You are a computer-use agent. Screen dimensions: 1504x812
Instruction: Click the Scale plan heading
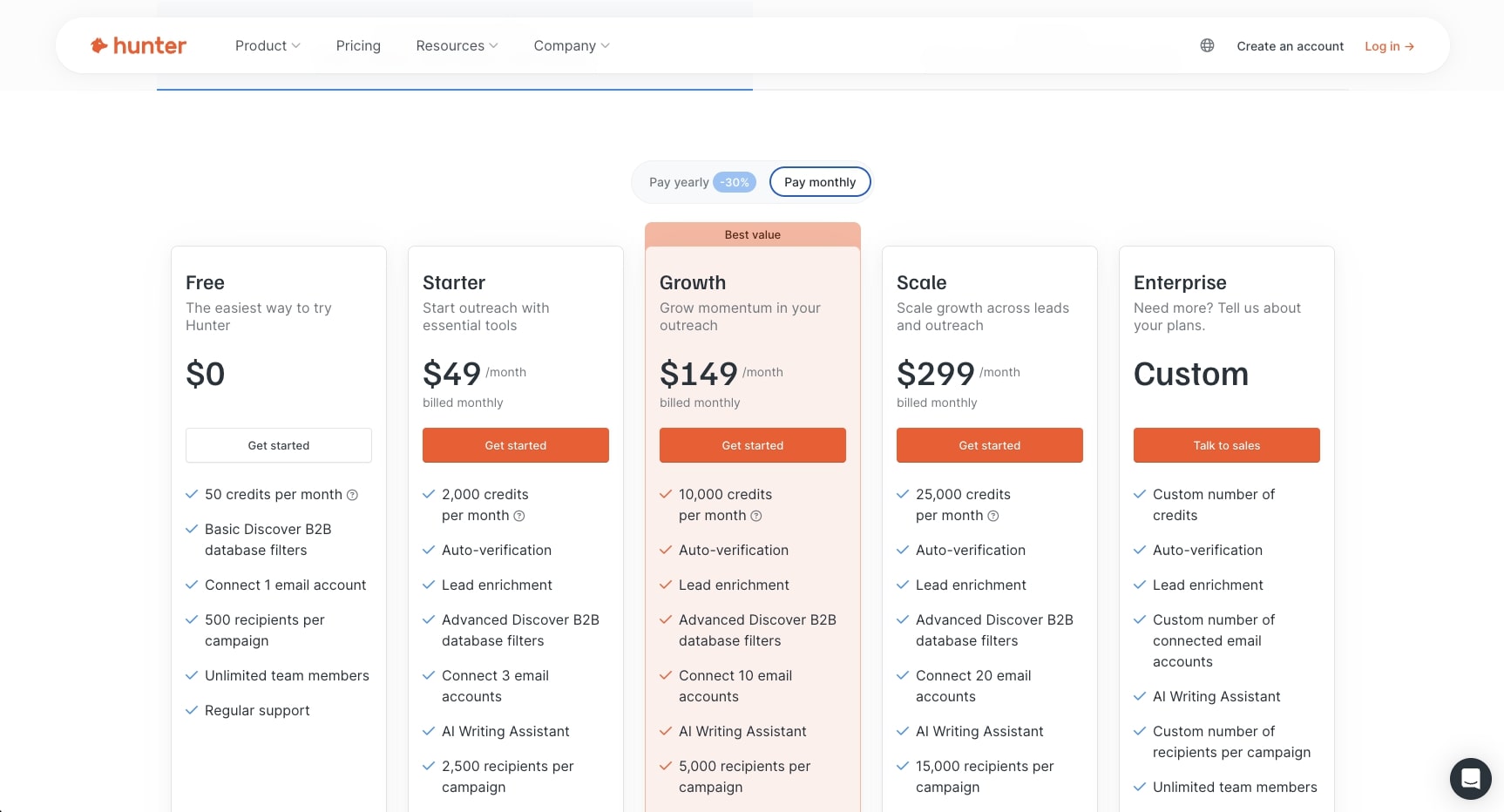[x=922, y=282]
